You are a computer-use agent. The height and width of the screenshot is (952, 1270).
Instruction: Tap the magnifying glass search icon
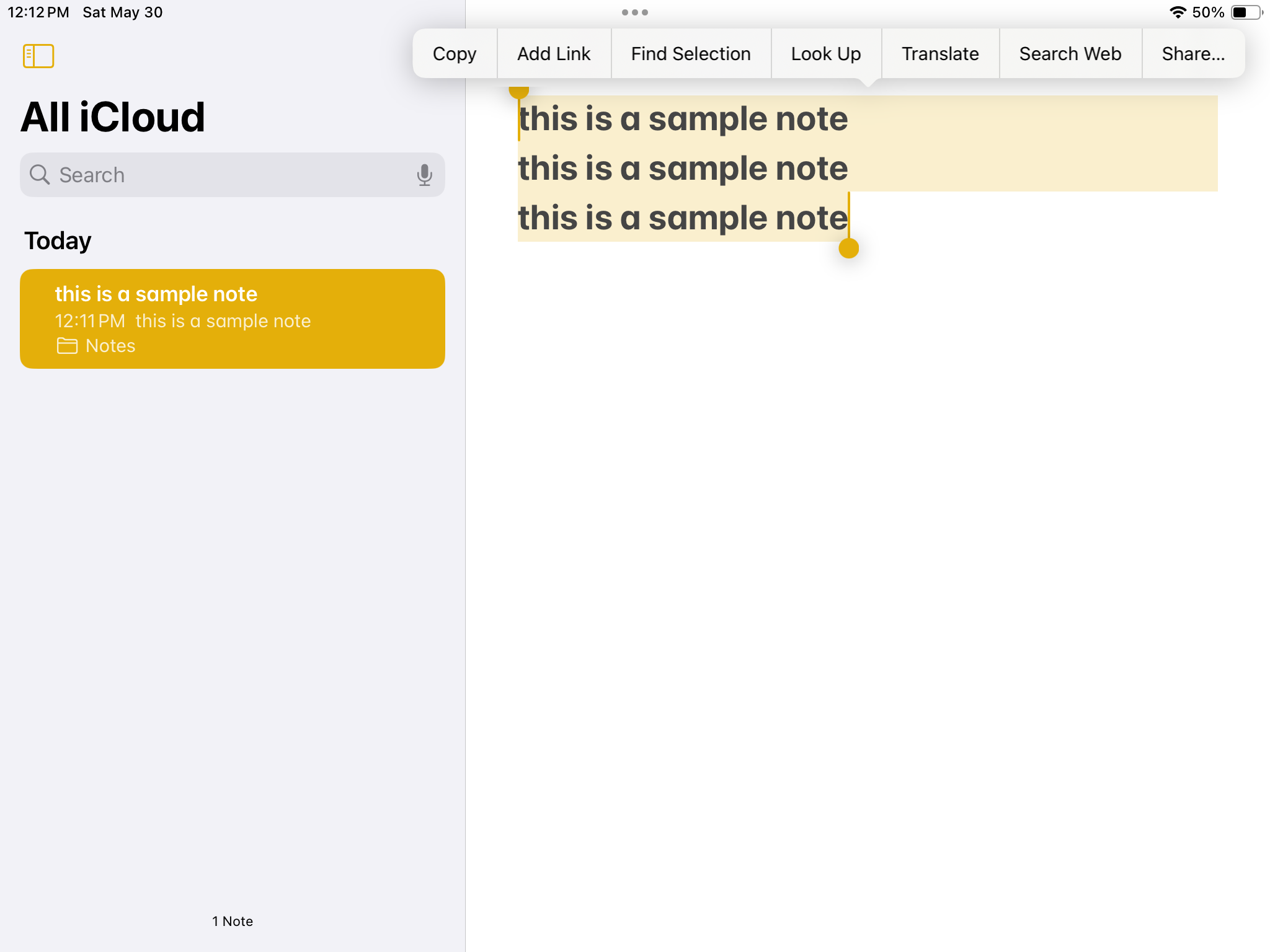[40, 175]
